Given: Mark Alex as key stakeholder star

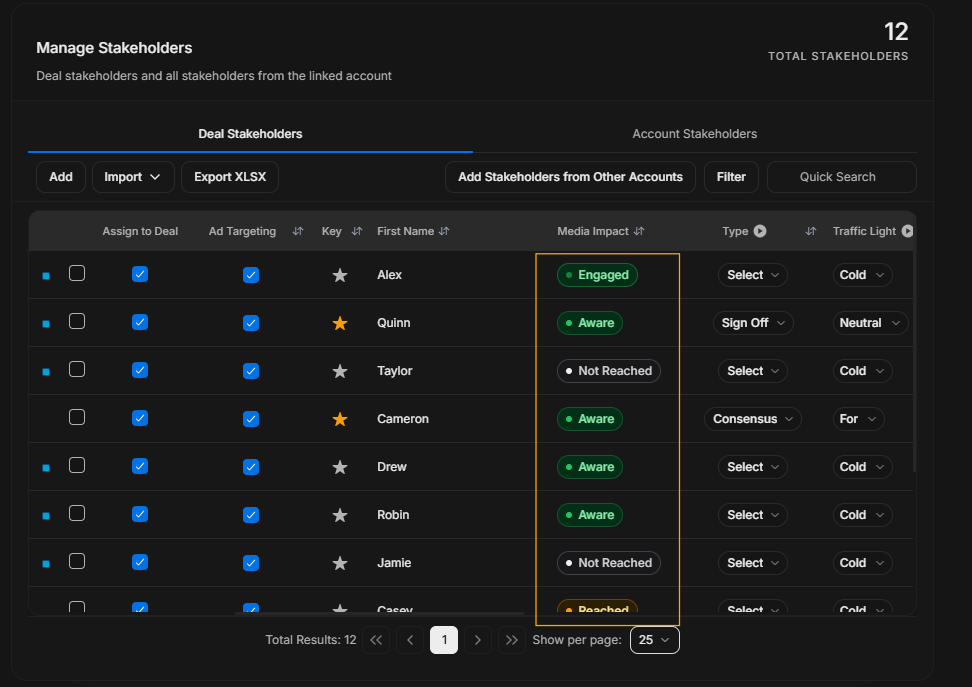Looking at the screenshot, I should (340, 275).
